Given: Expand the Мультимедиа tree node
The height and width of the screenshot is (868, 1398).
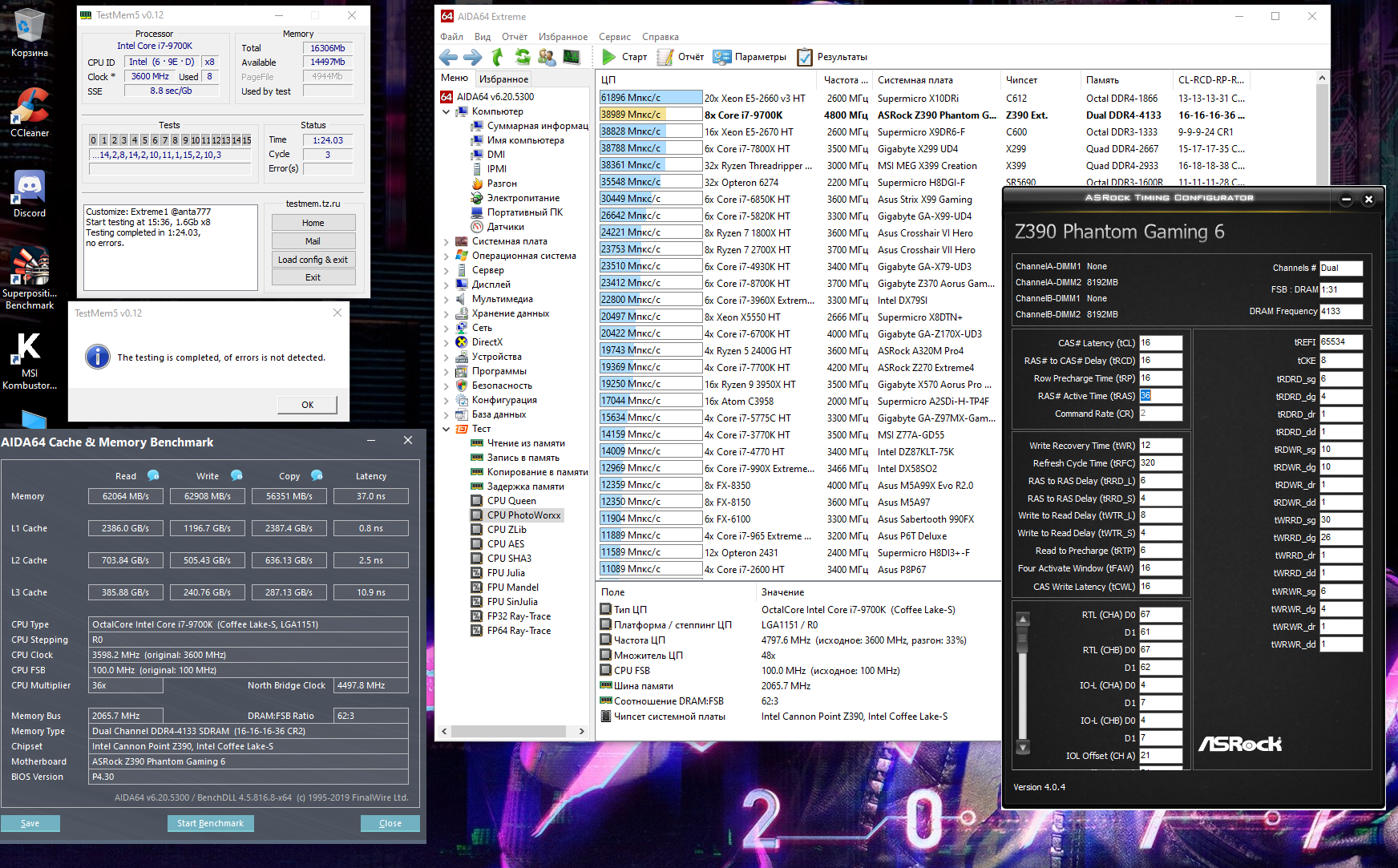Looking at the screenshot, I should click(446, 300).
